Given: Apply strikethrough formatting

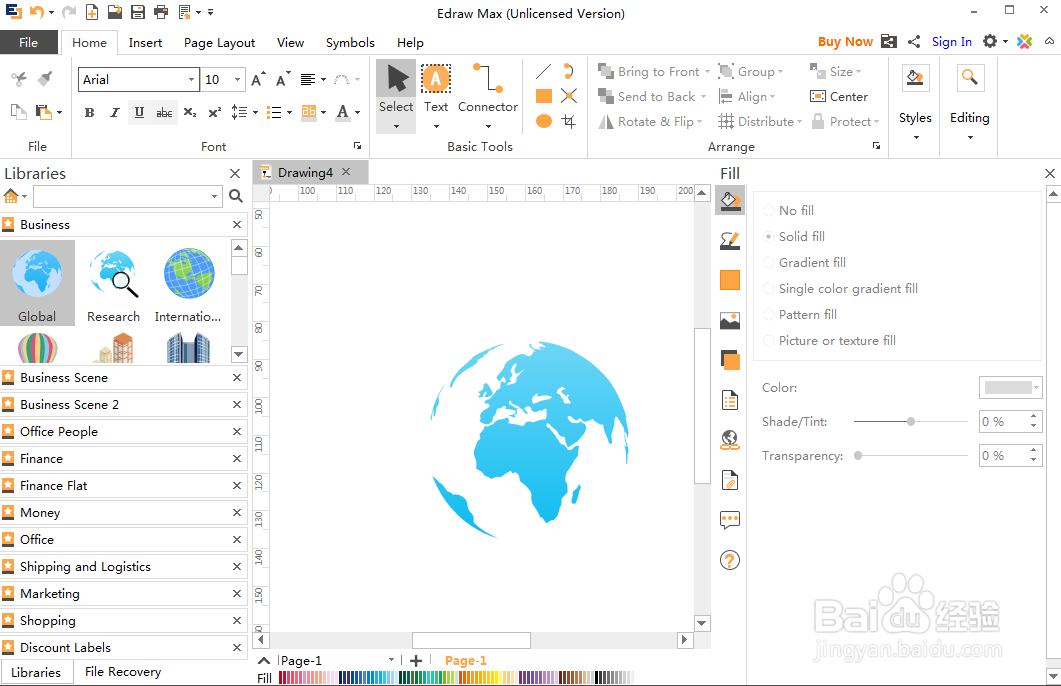Looking at the screenshot, I should coord(164,112).
